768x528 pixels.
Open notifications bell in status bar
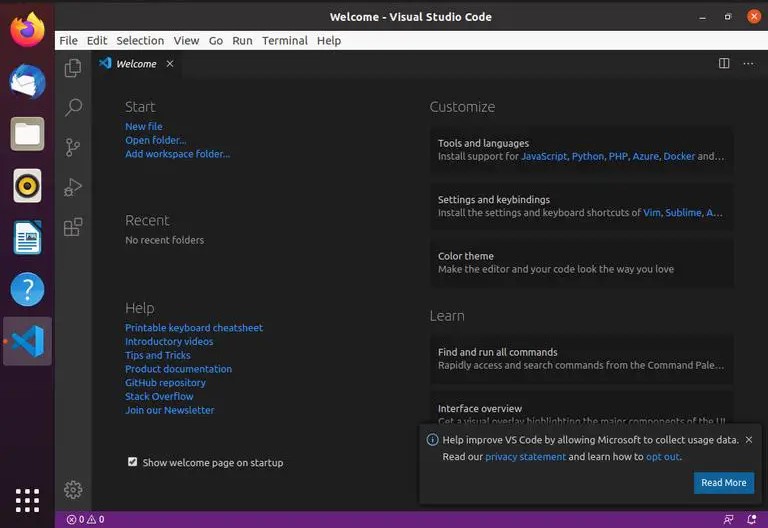click(751, 519)
